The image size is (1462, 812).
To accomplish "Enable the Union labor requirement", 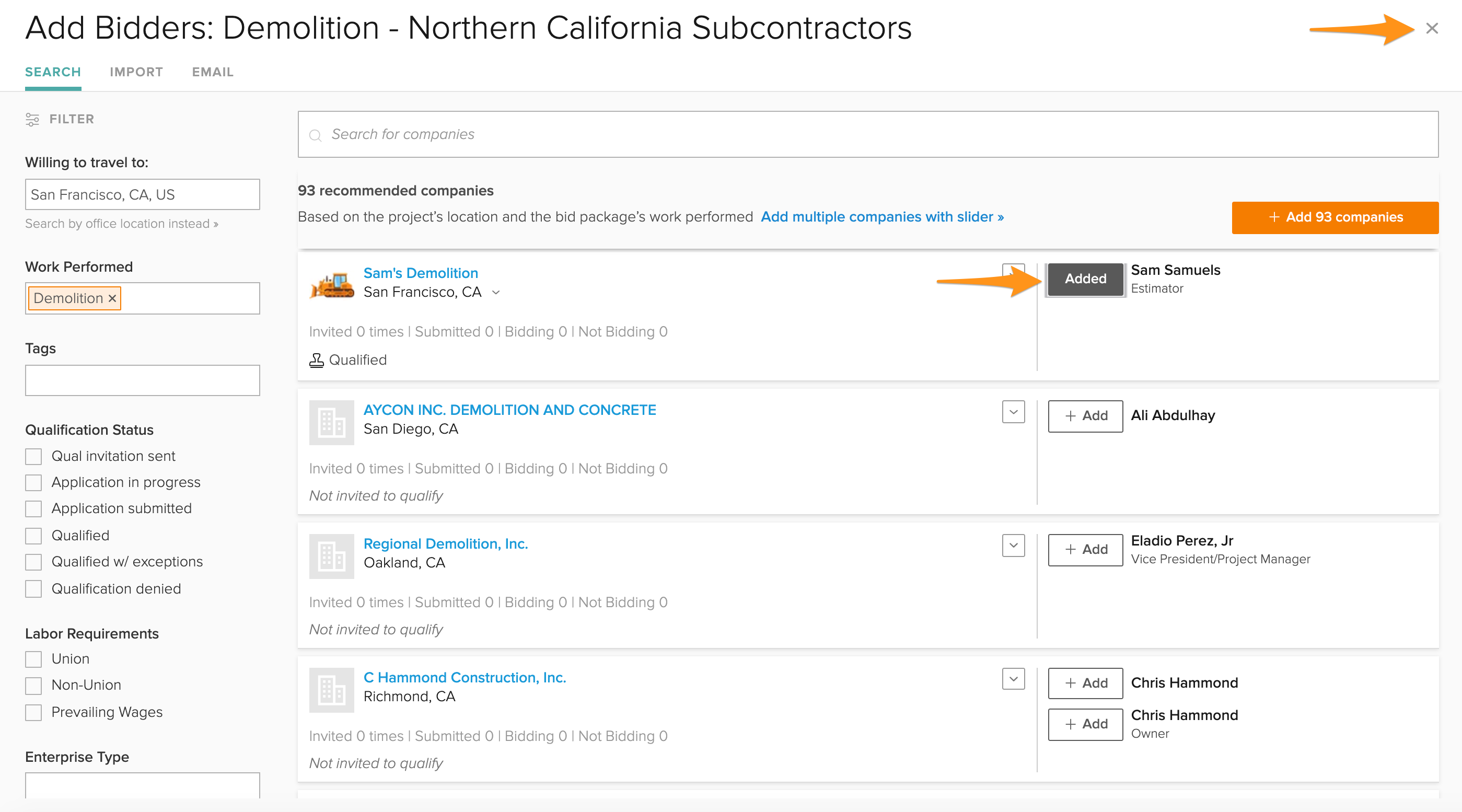I will pos(33,659).
